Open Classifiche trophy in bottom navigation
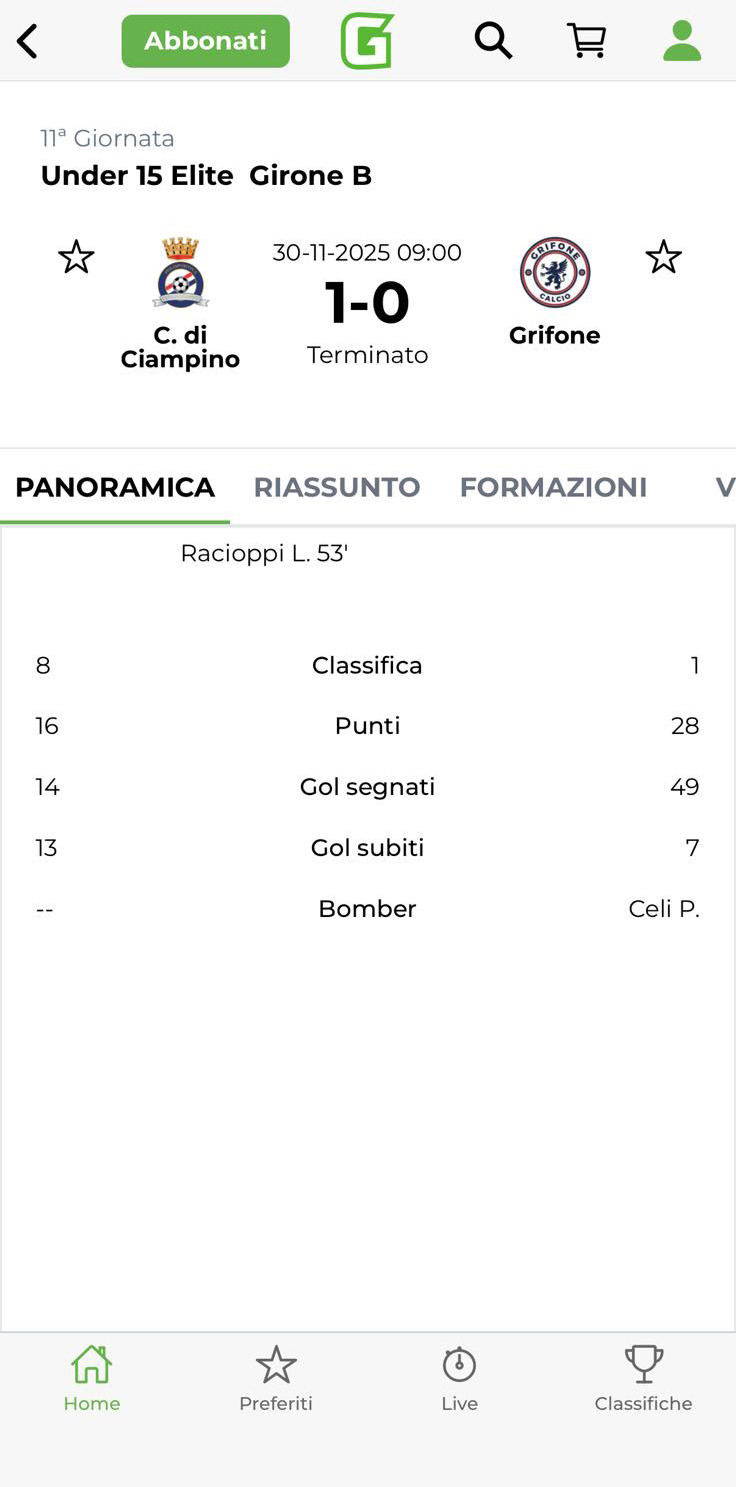The width and height of the screenshot is (736, 1487). pyautogui.click(x=643, y=1378)
